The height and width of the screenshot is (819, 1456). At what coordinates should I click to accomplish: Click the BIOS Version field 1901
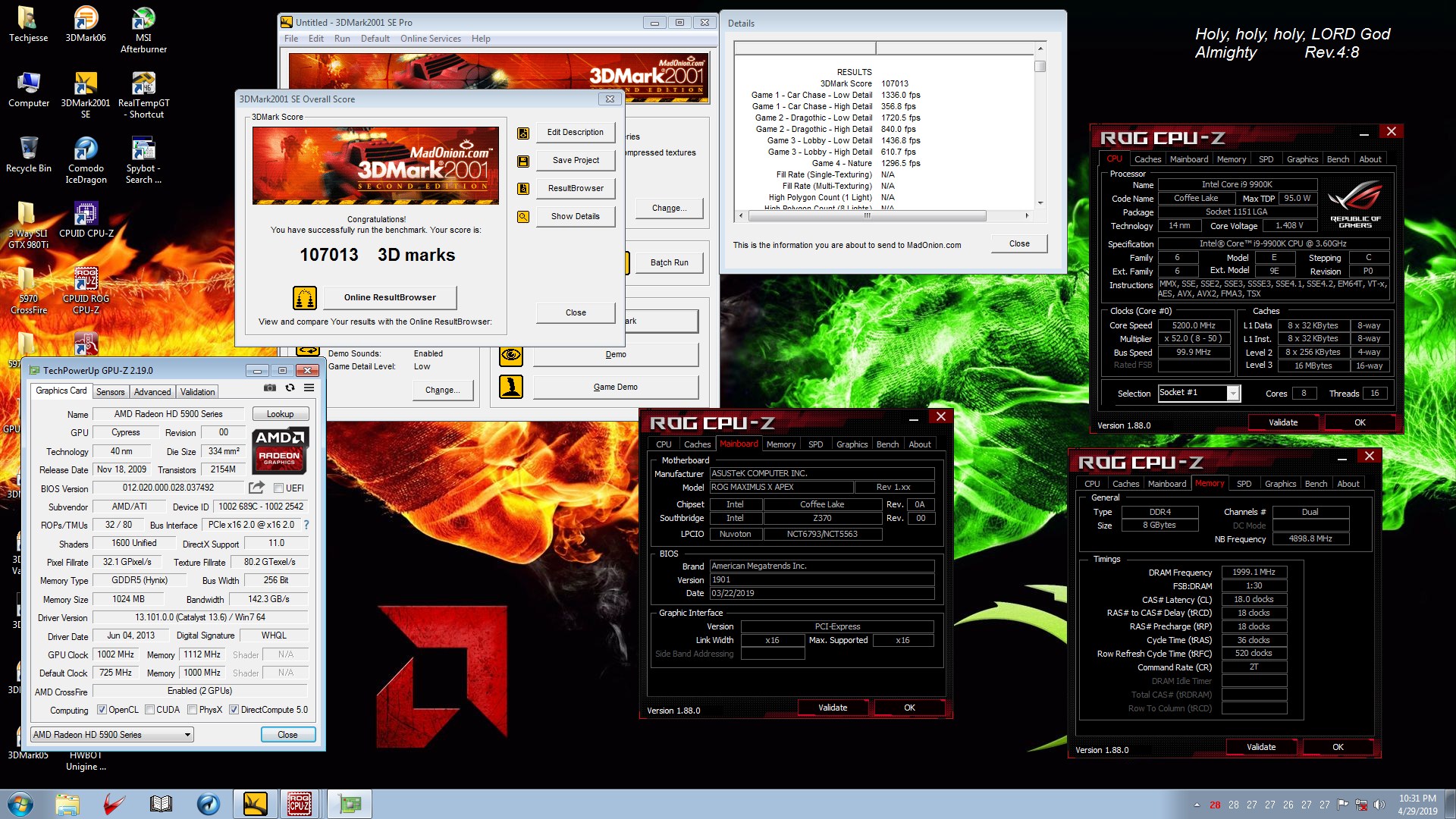point(822,579)
